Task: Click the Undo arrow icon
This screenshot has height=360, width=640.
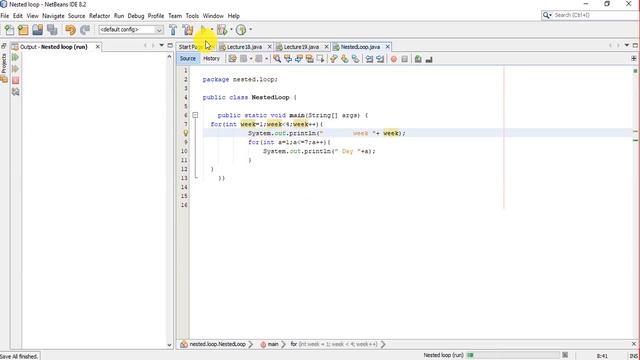Action: tap(70, 30)
